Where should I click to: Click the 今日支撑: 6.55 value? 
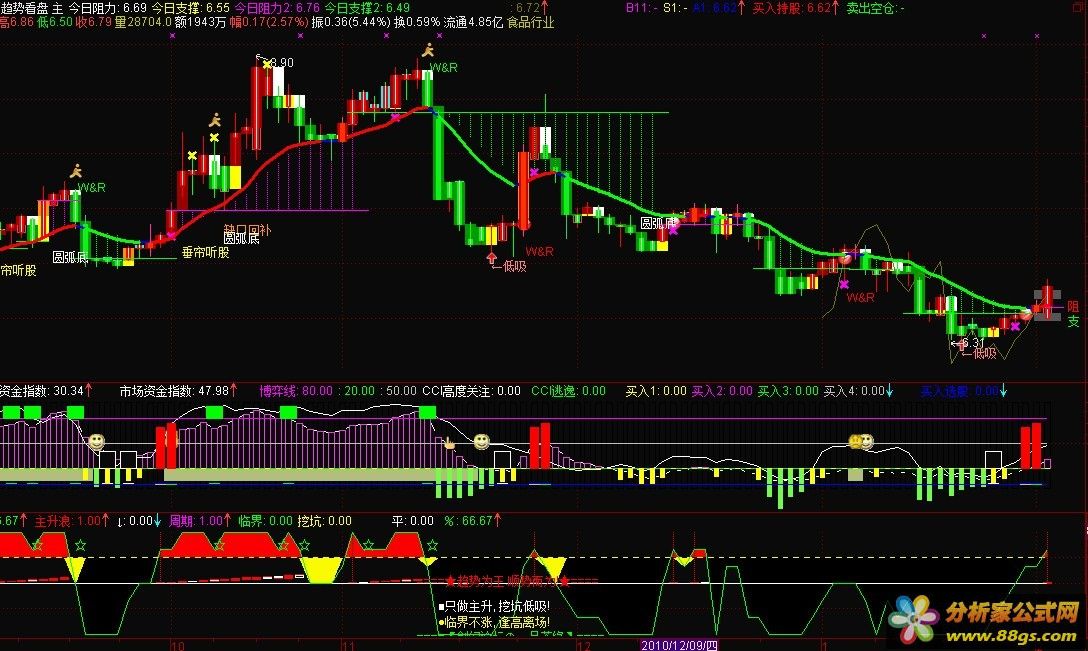tap(191, 8)
